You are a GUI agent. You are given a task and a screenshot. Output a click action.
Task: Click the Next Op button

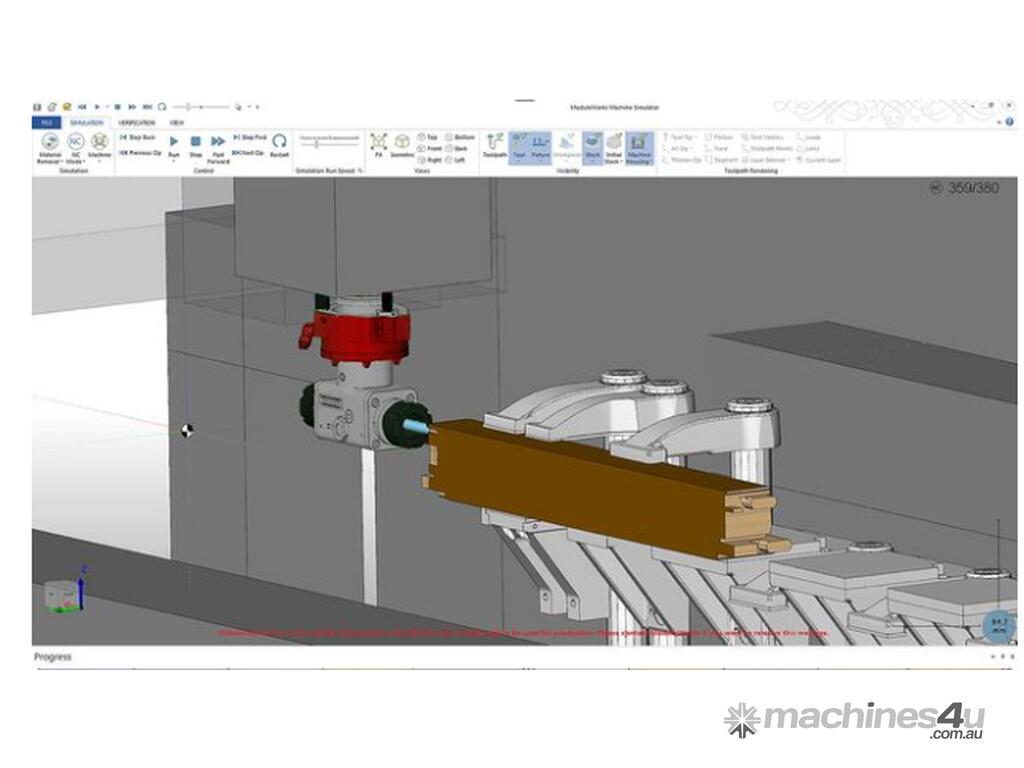point(248,153)
